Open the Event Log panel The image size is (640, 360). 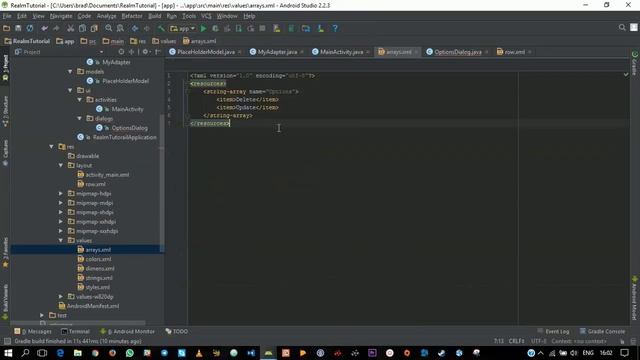[x=553, y=332]
